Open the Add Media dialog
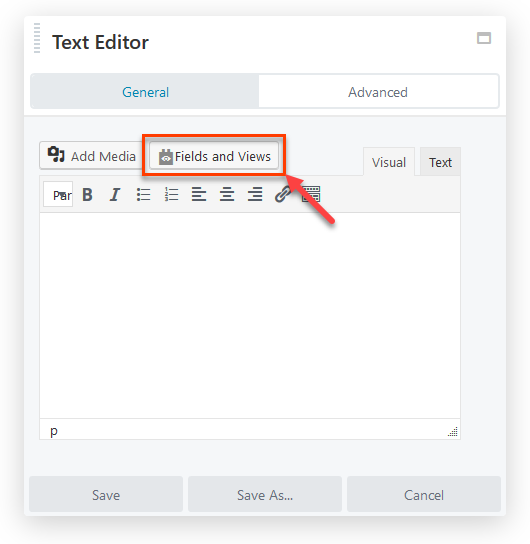 click(92, 156)
